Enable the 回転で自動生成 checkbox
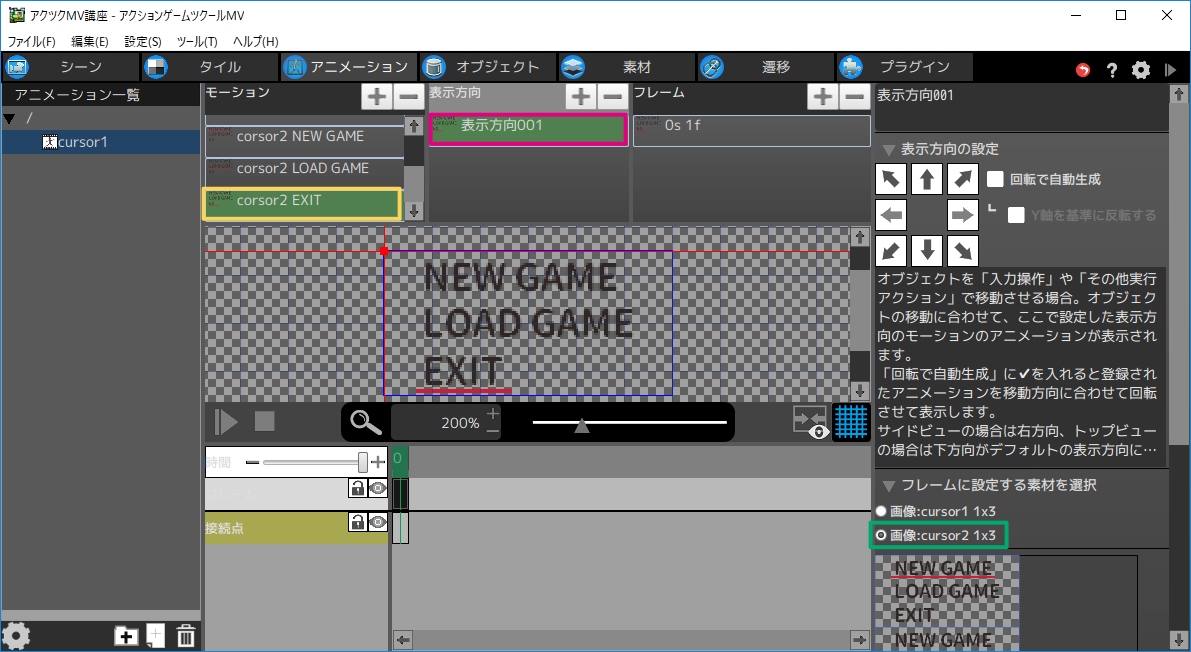 [x=995, y=180]
